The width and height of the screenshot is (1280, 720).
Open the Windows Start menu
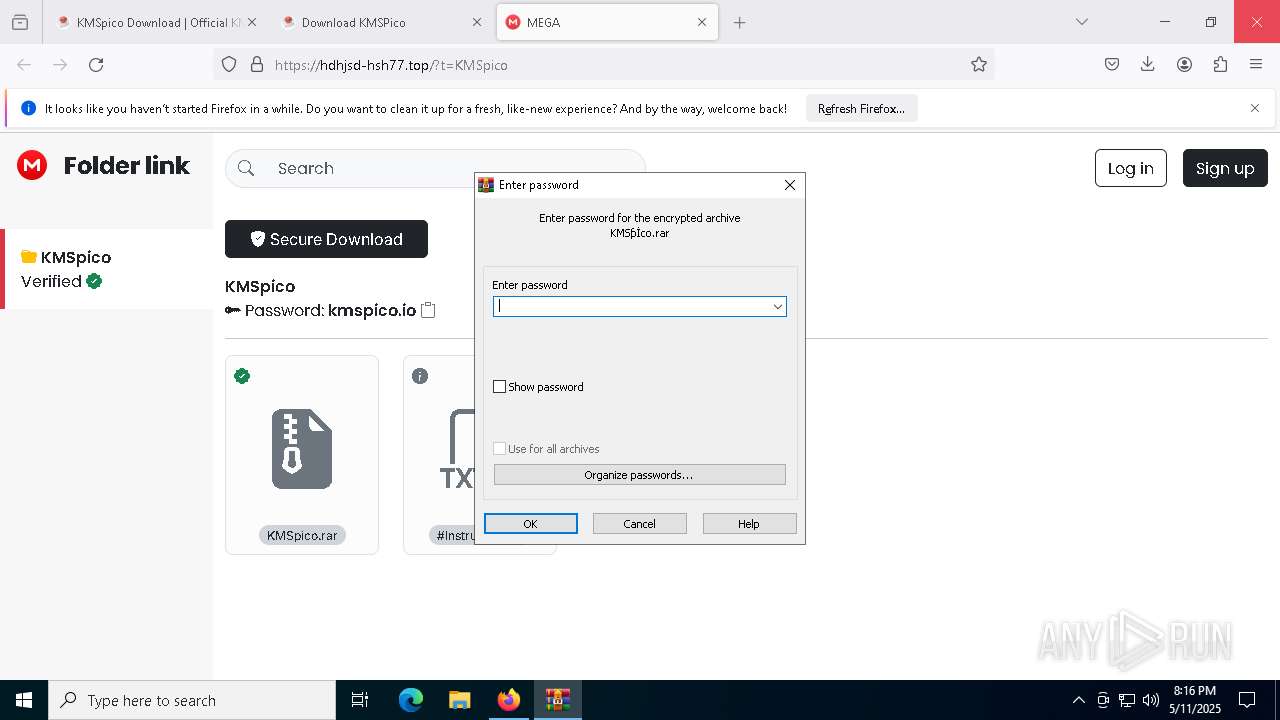(24, 700)
